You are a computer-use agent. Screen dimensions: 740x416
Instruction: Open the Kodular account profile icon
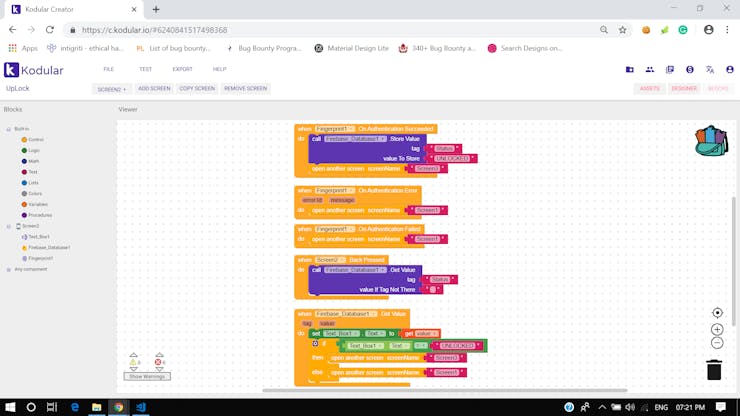[x=730, y=69]
